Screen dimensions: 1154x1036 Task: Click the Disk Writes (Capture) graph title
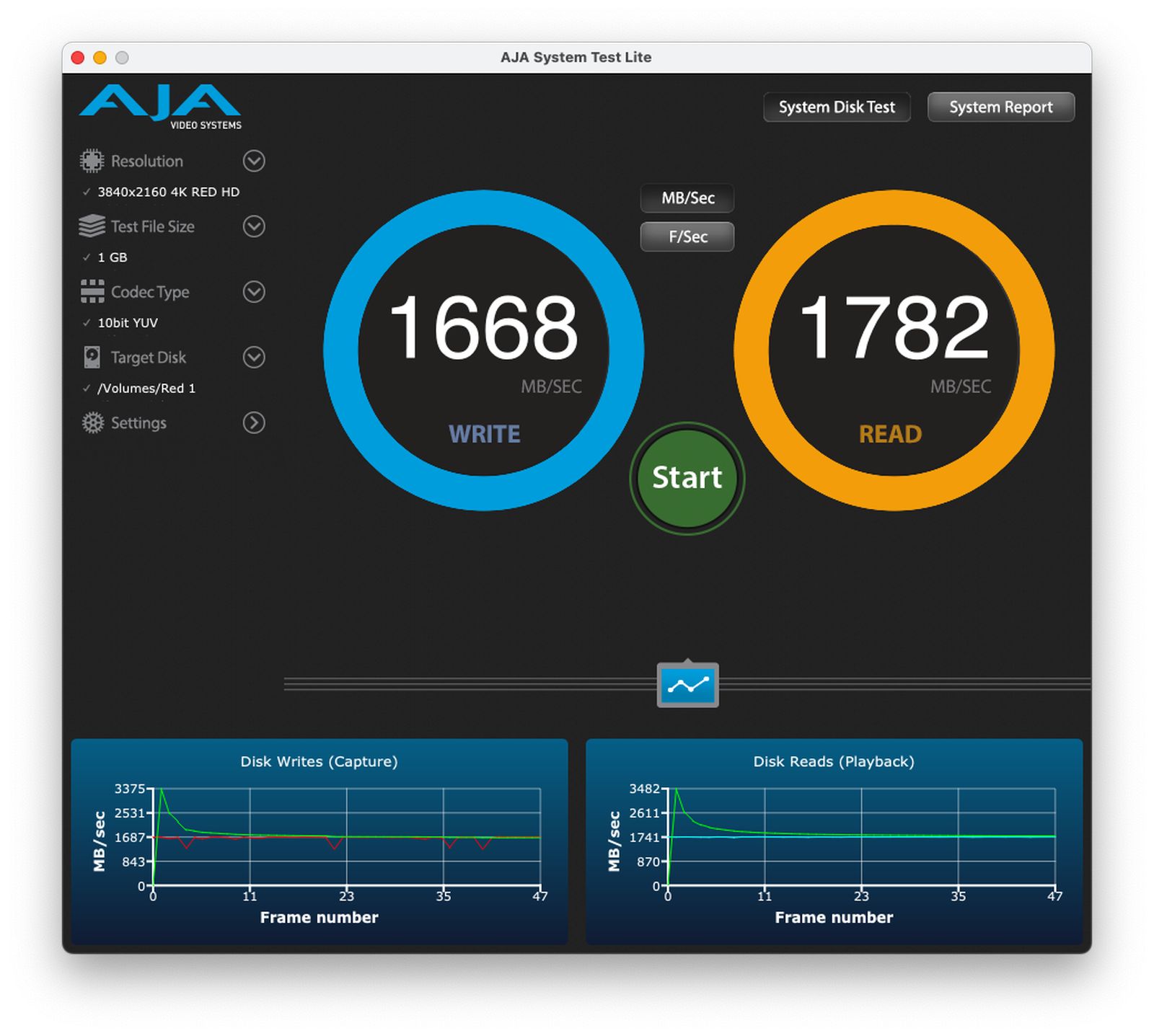click(x=319, y=761)
